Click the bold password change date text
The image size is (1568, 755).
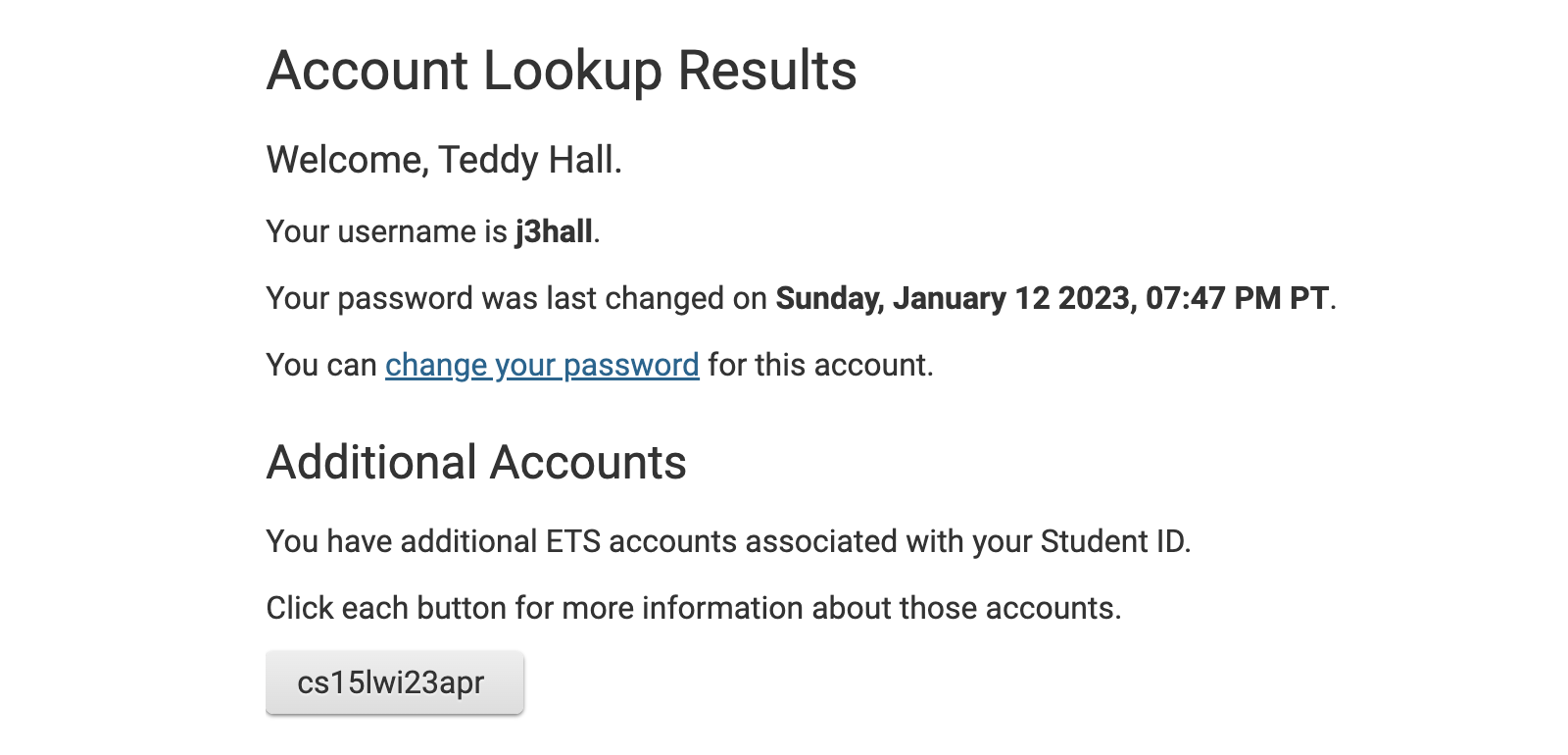(x=1053, y=298)
